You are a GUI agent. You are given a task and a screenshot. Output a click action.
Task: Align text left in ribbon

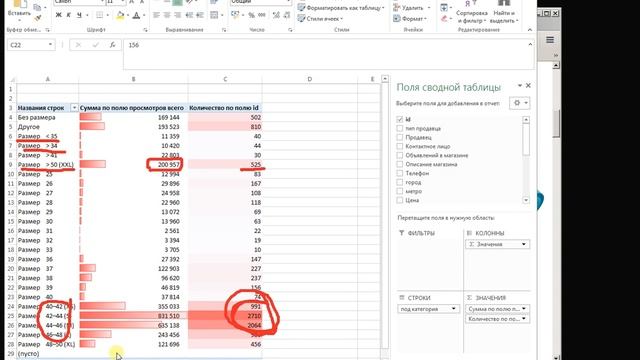(156, 15)
